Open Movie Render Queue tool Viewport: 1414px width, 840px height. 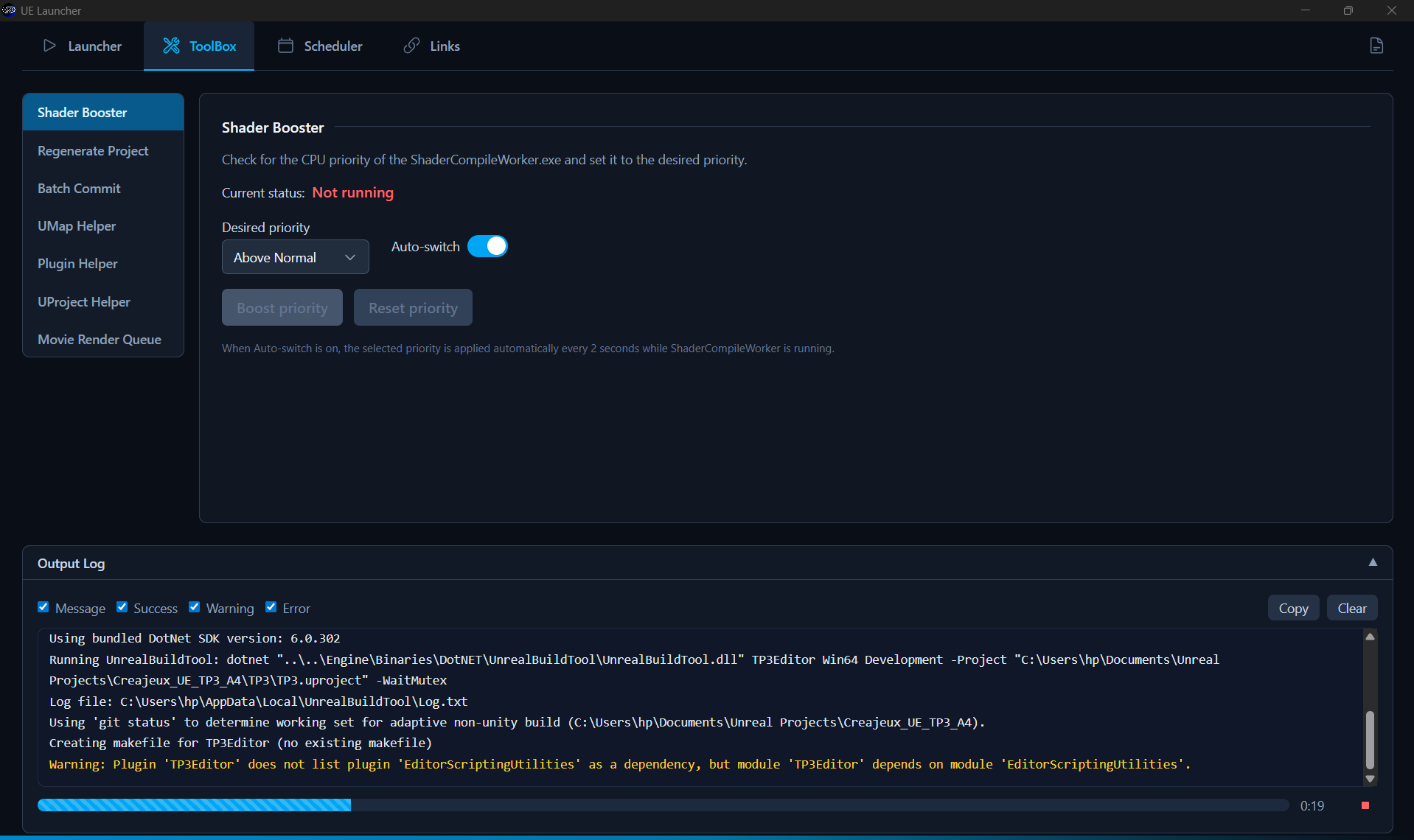pyautogui.click(x=103, y=339)
